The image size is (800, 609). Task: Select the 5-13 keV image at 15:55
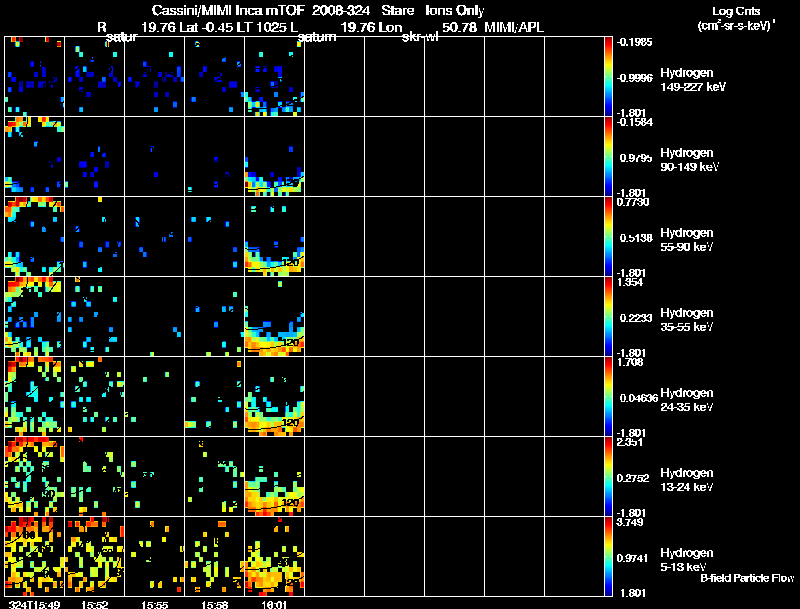(x=155, y=557)
